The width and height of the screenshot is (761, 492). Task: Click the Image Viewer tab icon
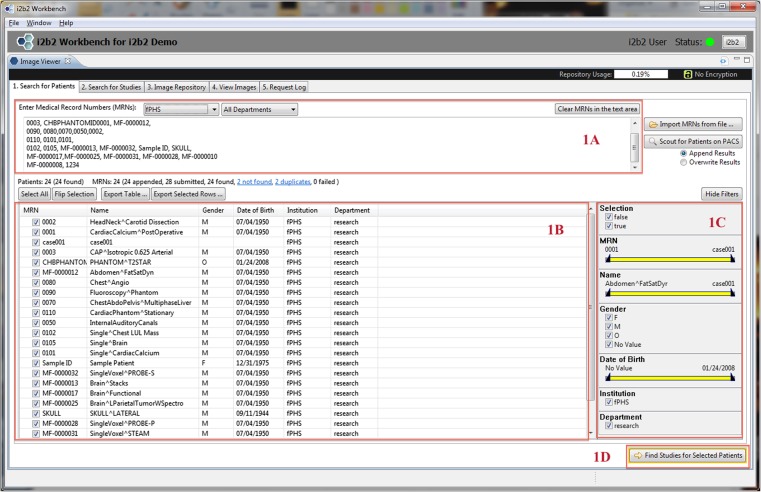pos(14,62)
